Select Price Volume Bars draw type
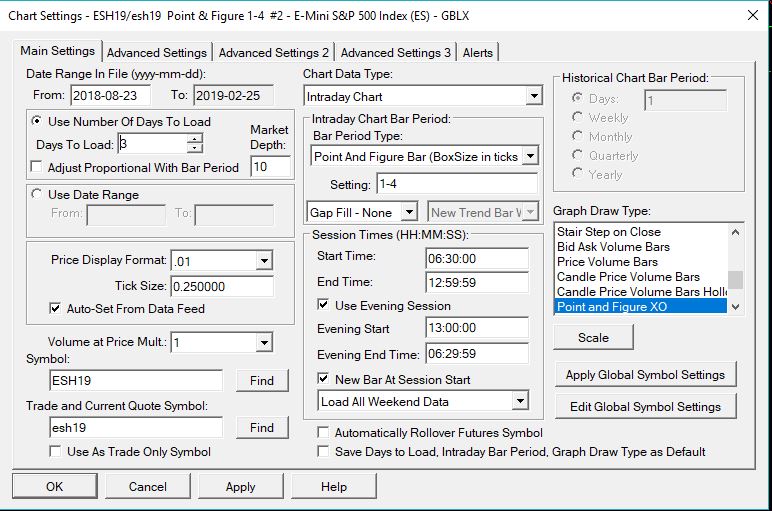The image size is (772, 511). coord(641,261)
